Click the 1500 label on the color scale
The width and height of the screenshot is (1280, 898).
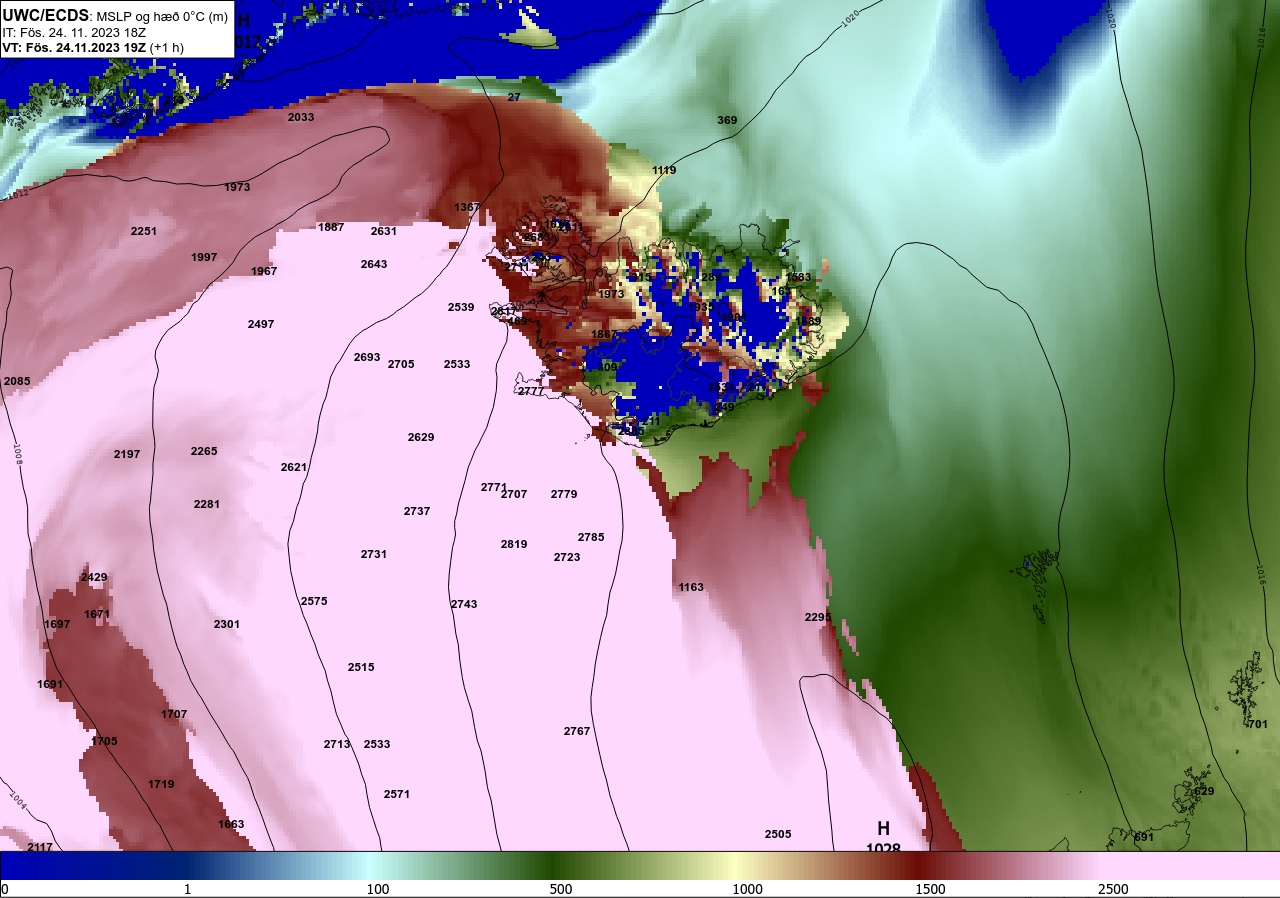tap(930, 889)
